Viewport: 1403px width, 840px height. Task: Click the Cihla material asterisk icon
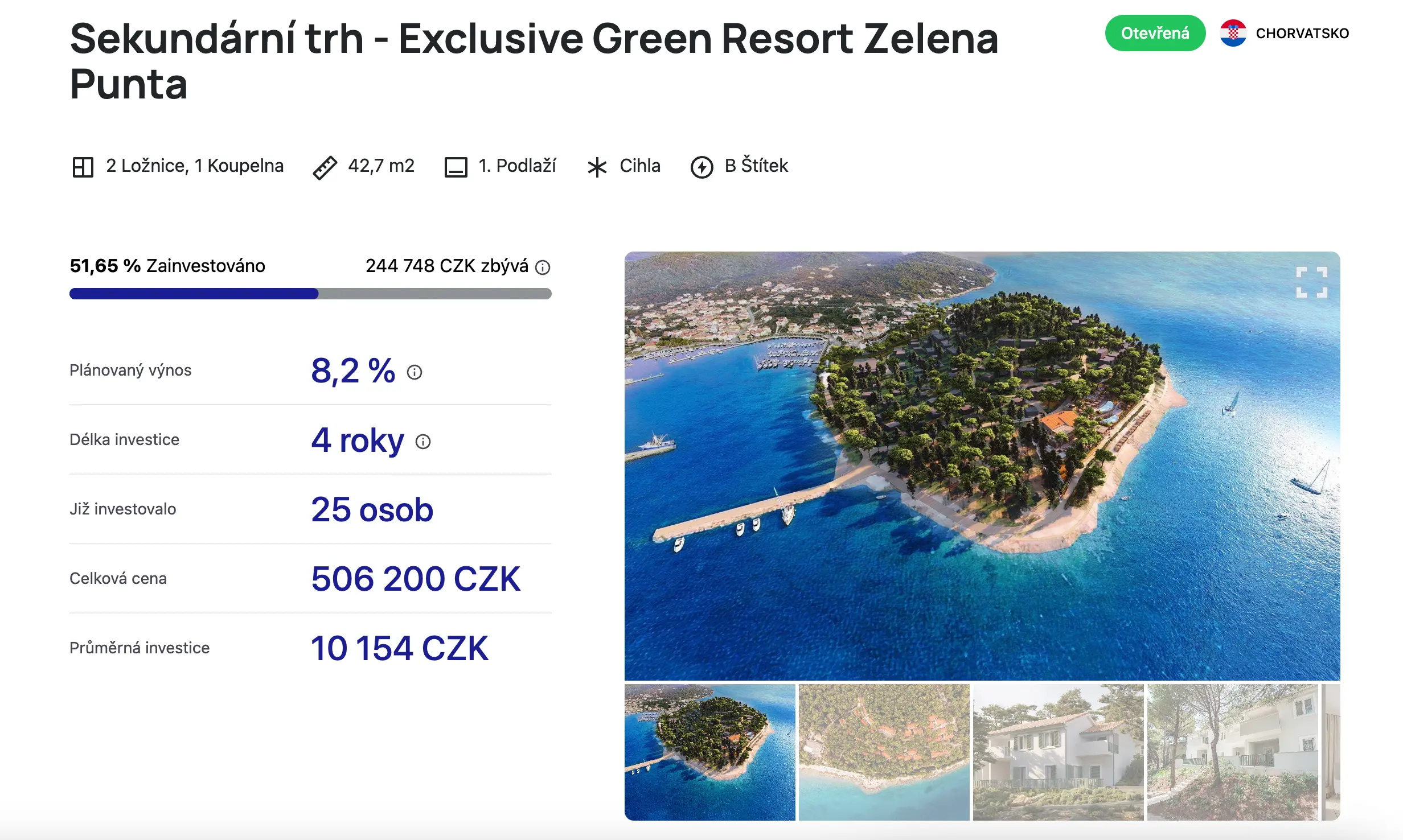(597, 167)
